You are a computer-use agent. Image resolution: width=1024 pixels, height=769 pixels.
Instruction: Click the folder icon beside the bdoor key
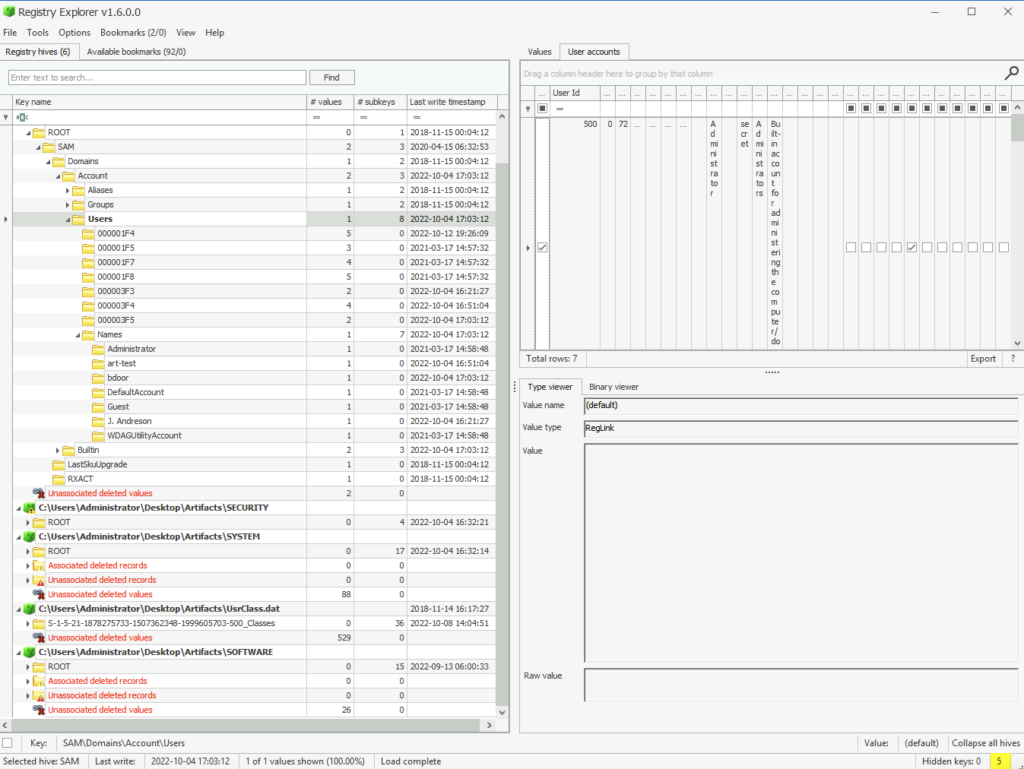(98, 378)
